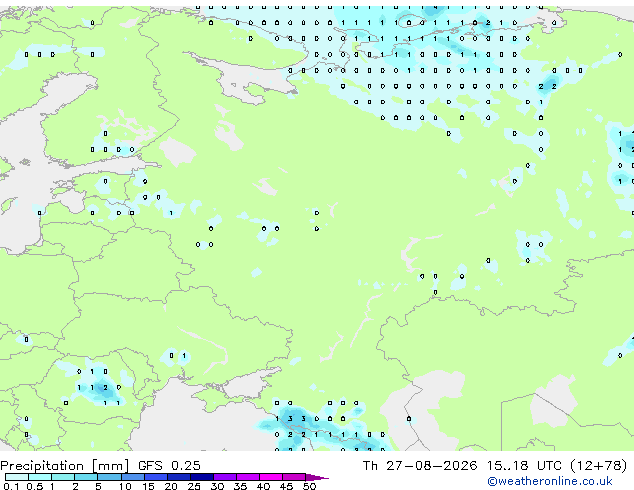Select the 25–30 mm navy legend swatch
This screenshot has width=634, height=490.
202,477
